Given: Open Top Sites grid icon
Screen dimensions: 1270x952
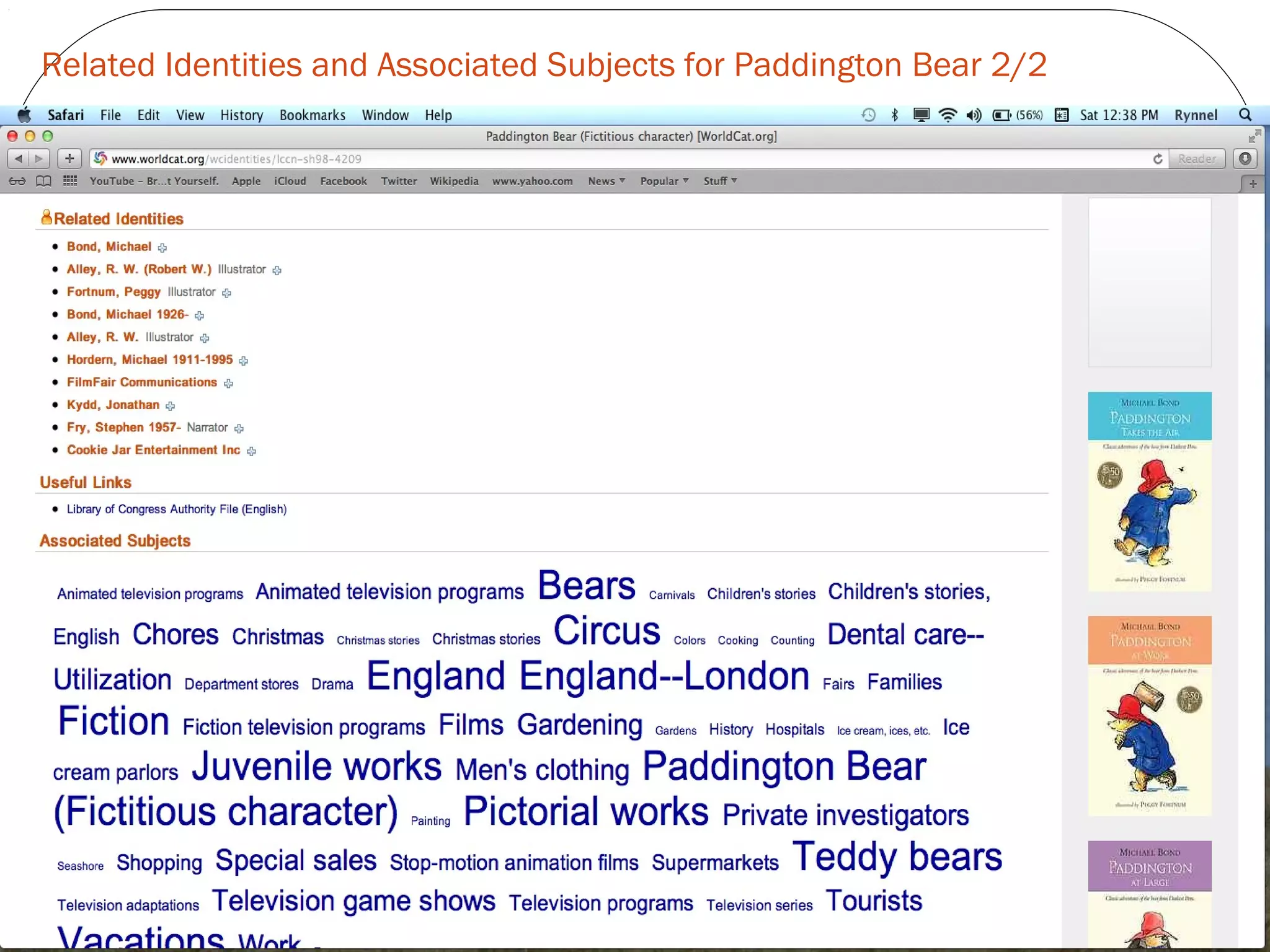Looking at the screenshot, I should (70, 181).
